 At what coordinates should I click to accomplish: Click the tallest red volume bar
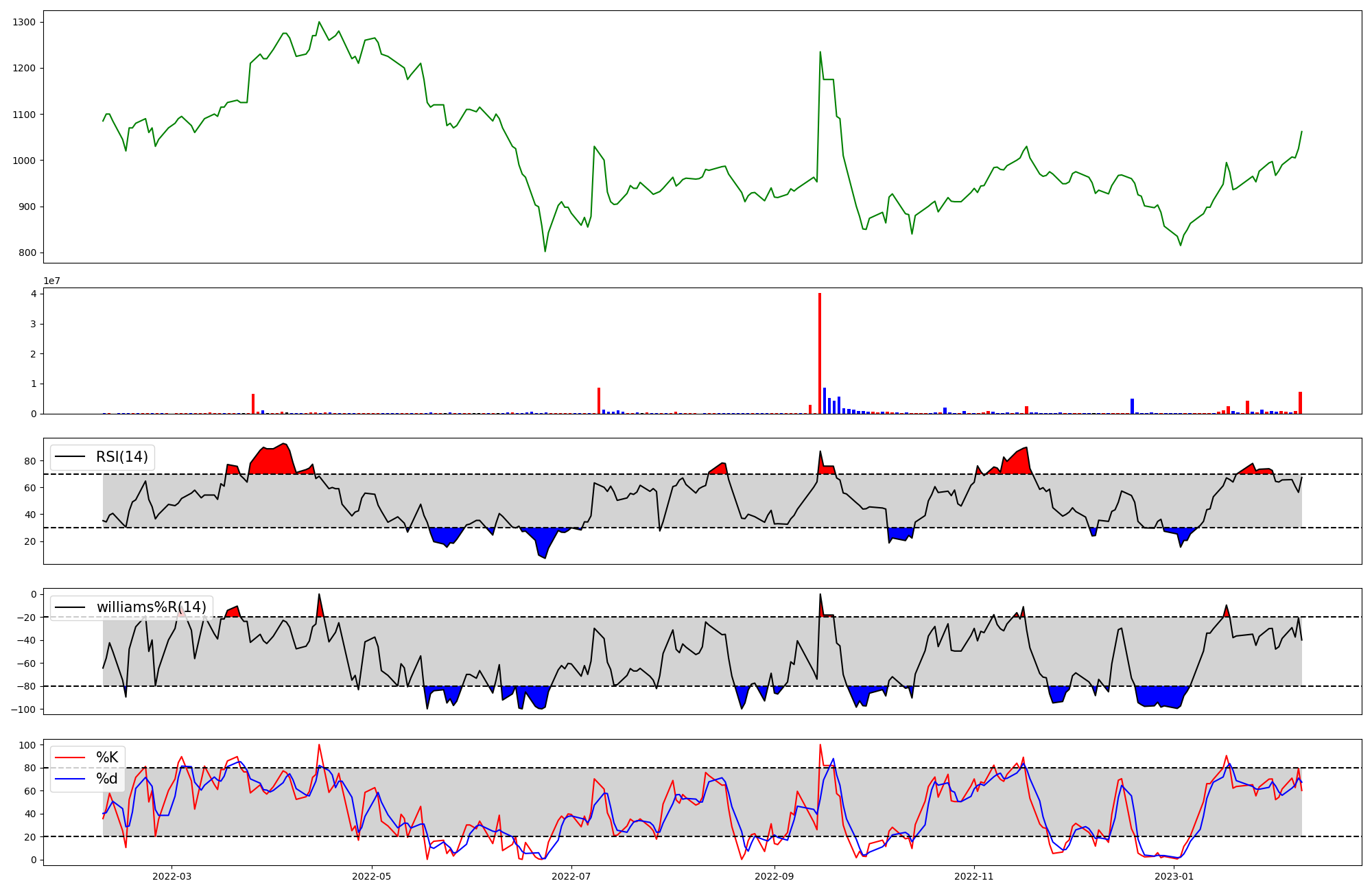click(820, 353)
